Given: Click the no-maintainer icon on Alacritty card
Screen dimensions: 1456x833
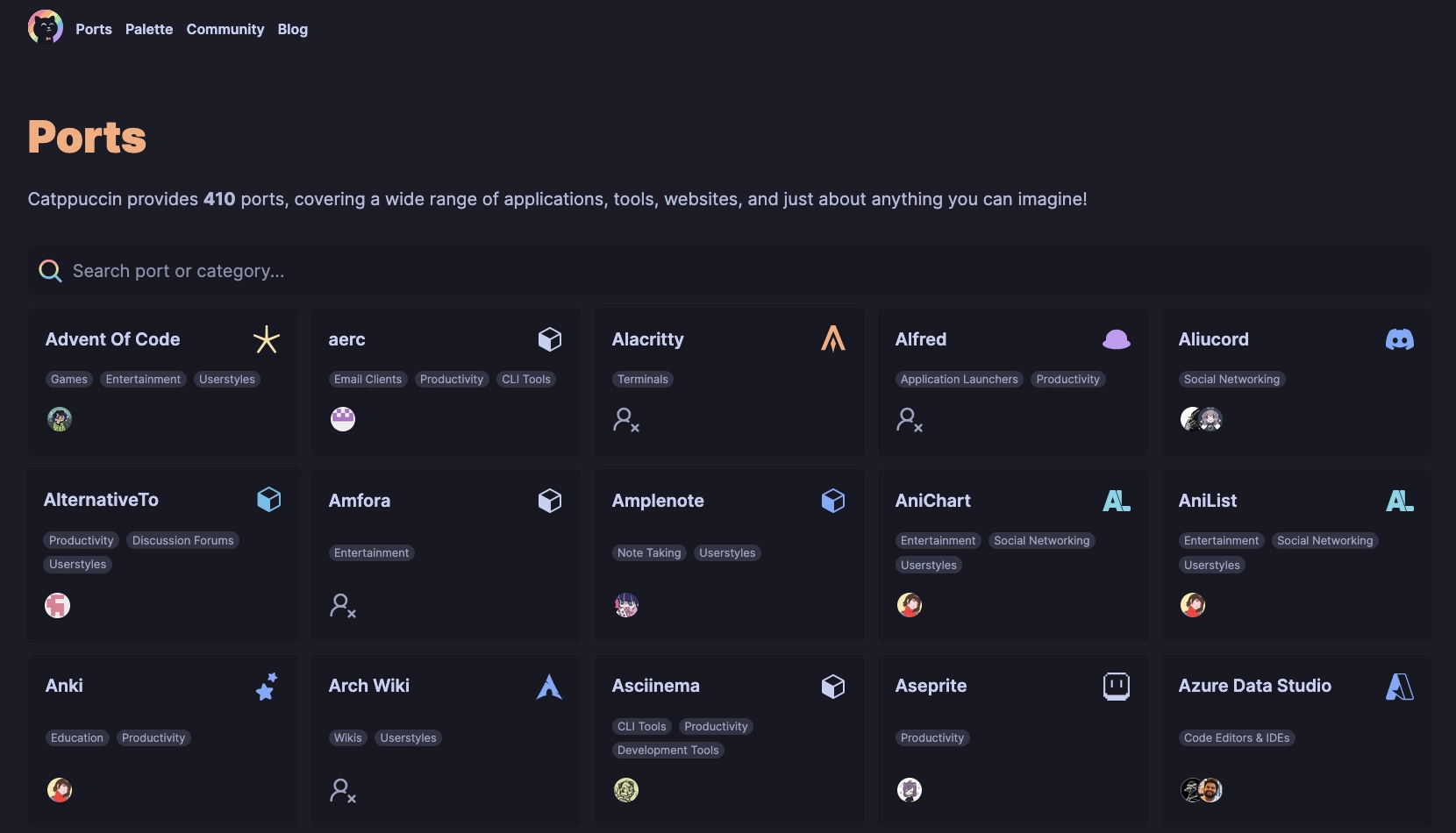Looking at the screenshot, I should point(626,420).
